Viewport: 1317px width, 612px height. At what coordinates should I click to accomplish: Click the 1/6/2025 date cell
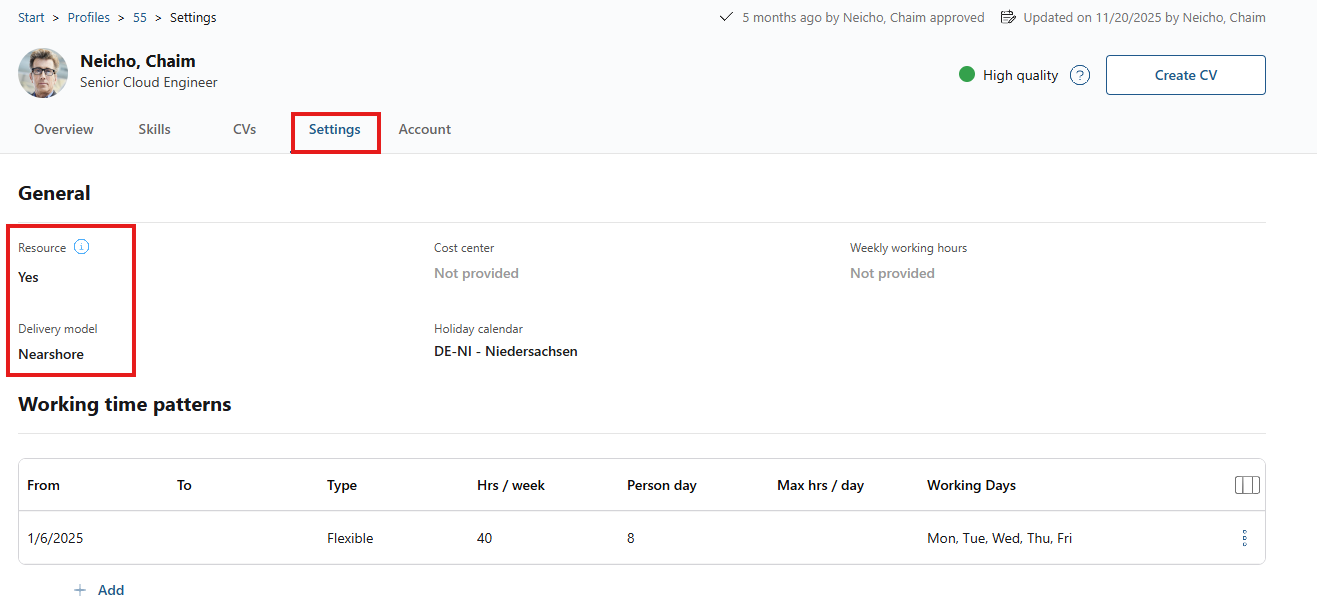pos(55,538)
